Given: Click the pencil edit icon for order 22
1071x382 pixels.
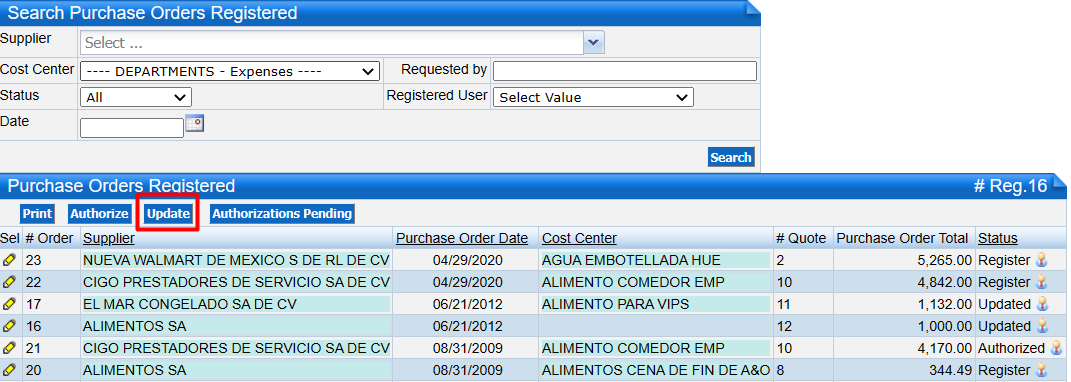Looking at the screenshot, I should click(9, 282).
